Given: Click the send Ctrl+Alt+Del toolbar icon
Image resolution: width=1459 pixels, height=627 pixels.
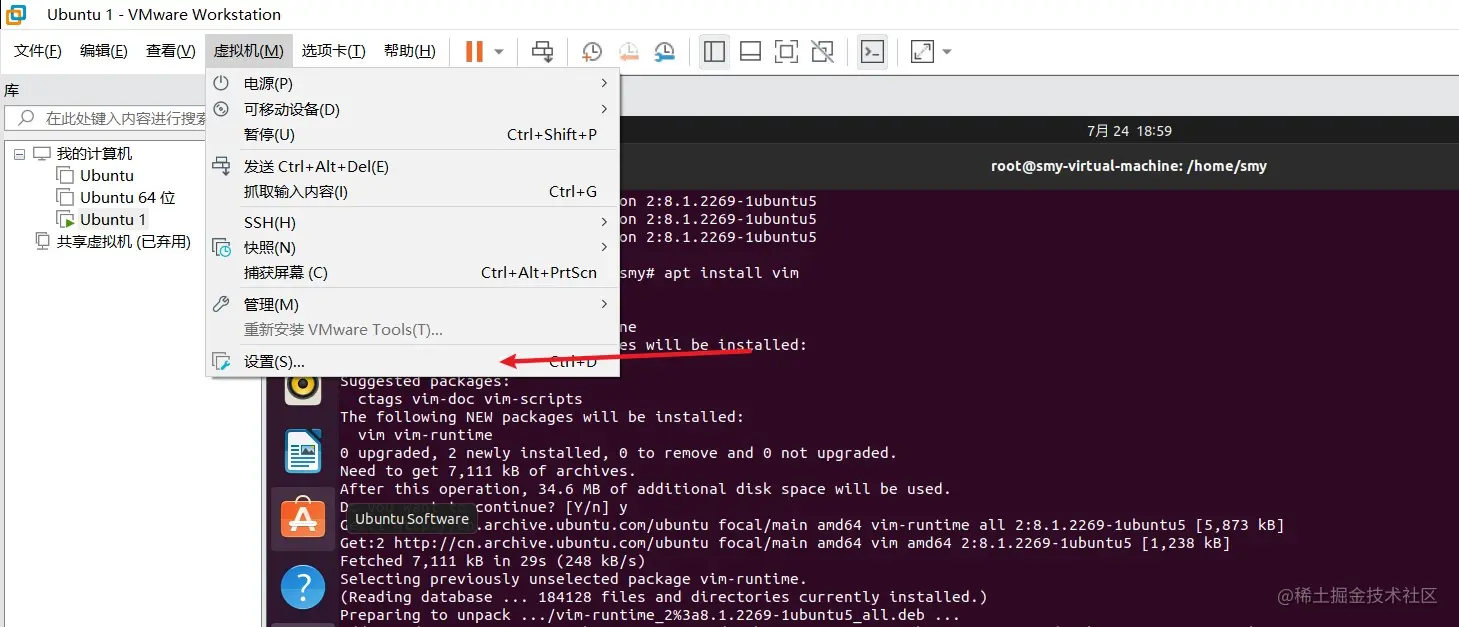Looking at the screenshot, I should [x=542, y=51].
